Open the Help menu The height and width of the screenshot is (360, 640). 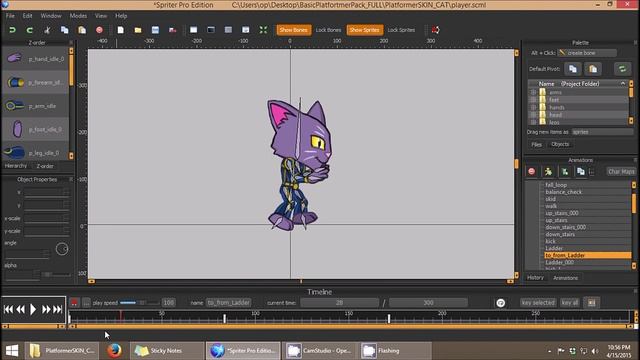click(x=121, y=16)
